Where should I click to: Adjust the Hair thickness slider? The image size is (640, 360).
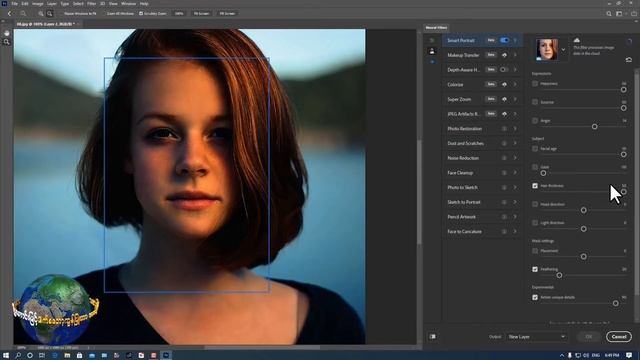623,192
